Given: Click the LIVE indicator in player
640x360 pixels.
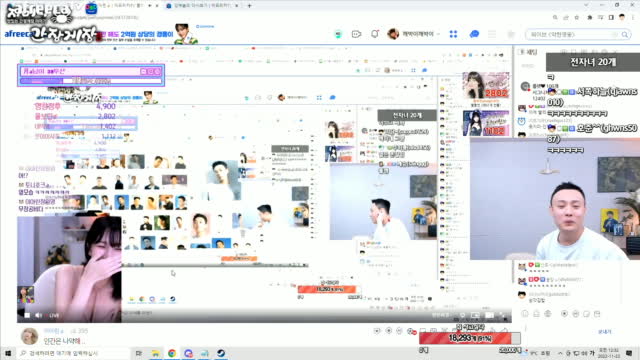Looking at the screenshot, I should click(54, 315).
